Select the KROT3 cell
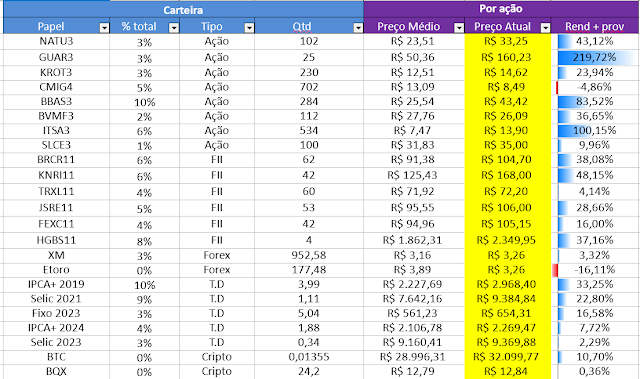The width and height of the screenshot is (640, 379). tap(56, 72)
